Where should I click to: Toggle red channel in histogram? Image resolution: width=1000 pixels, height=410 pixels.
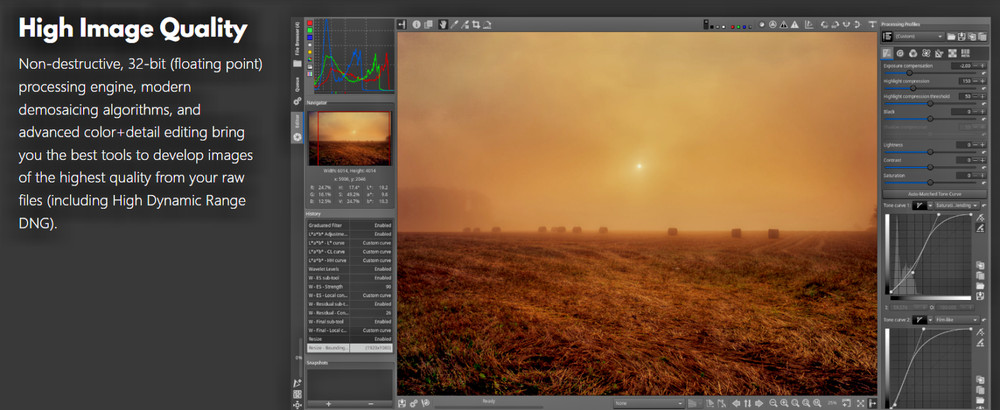[x=310, y=23]
